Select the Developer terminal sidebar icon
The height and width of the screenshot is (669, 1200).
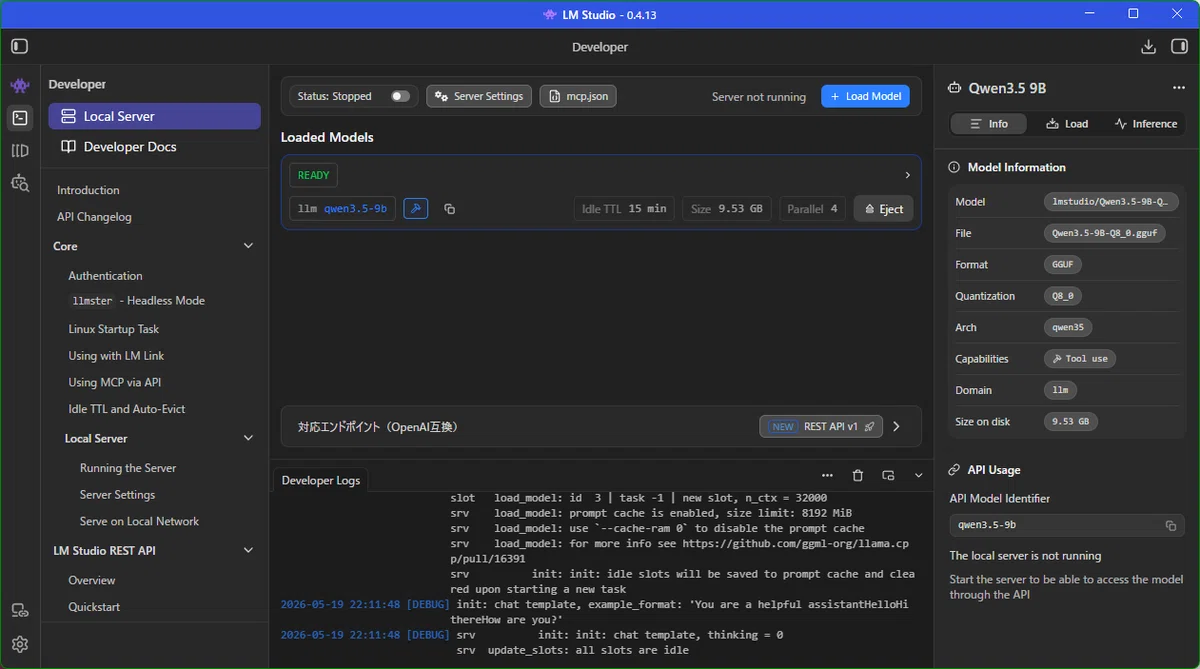click(20, 118)
